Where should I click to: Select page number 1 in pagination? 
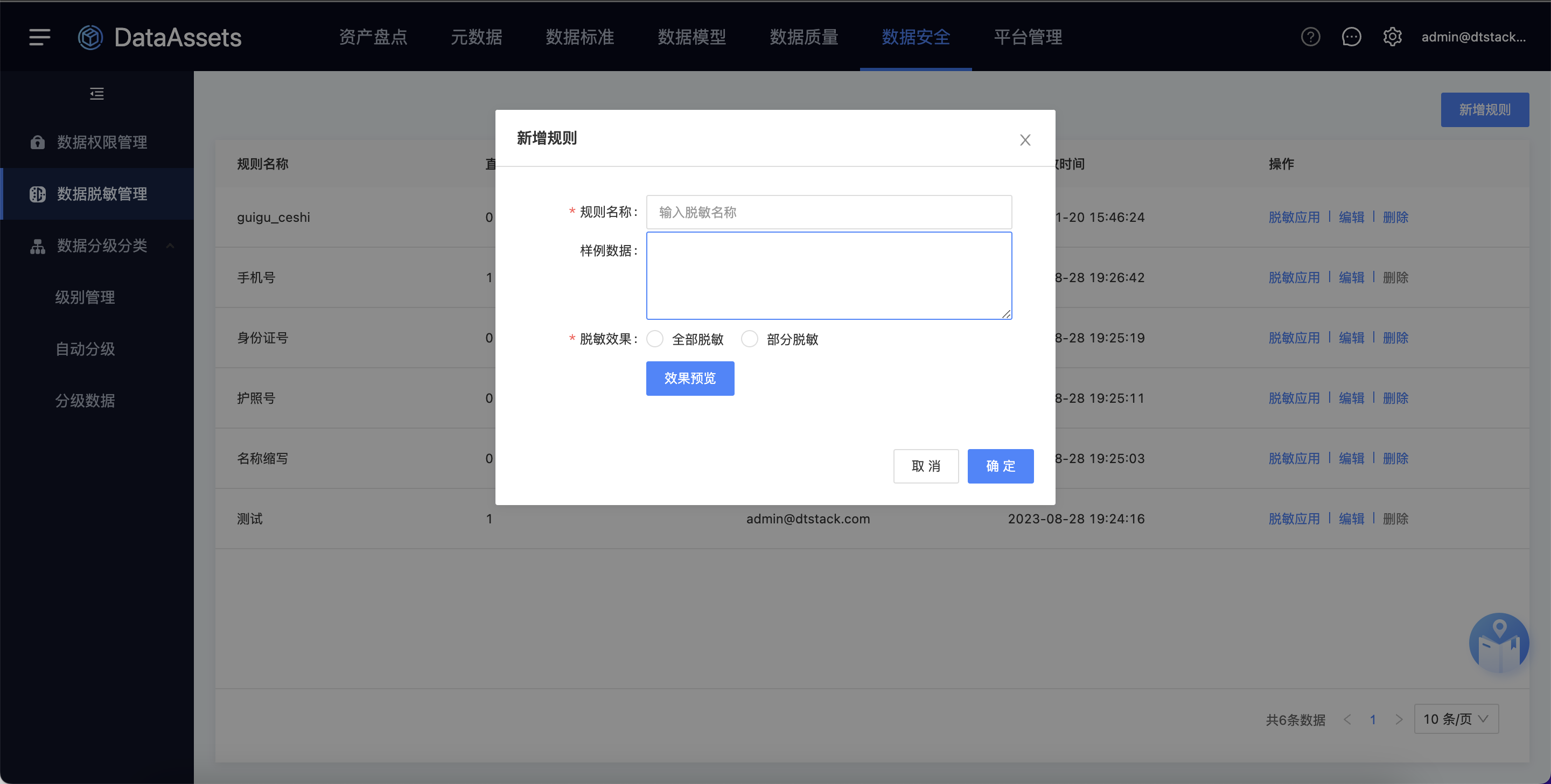[1373, 719]
